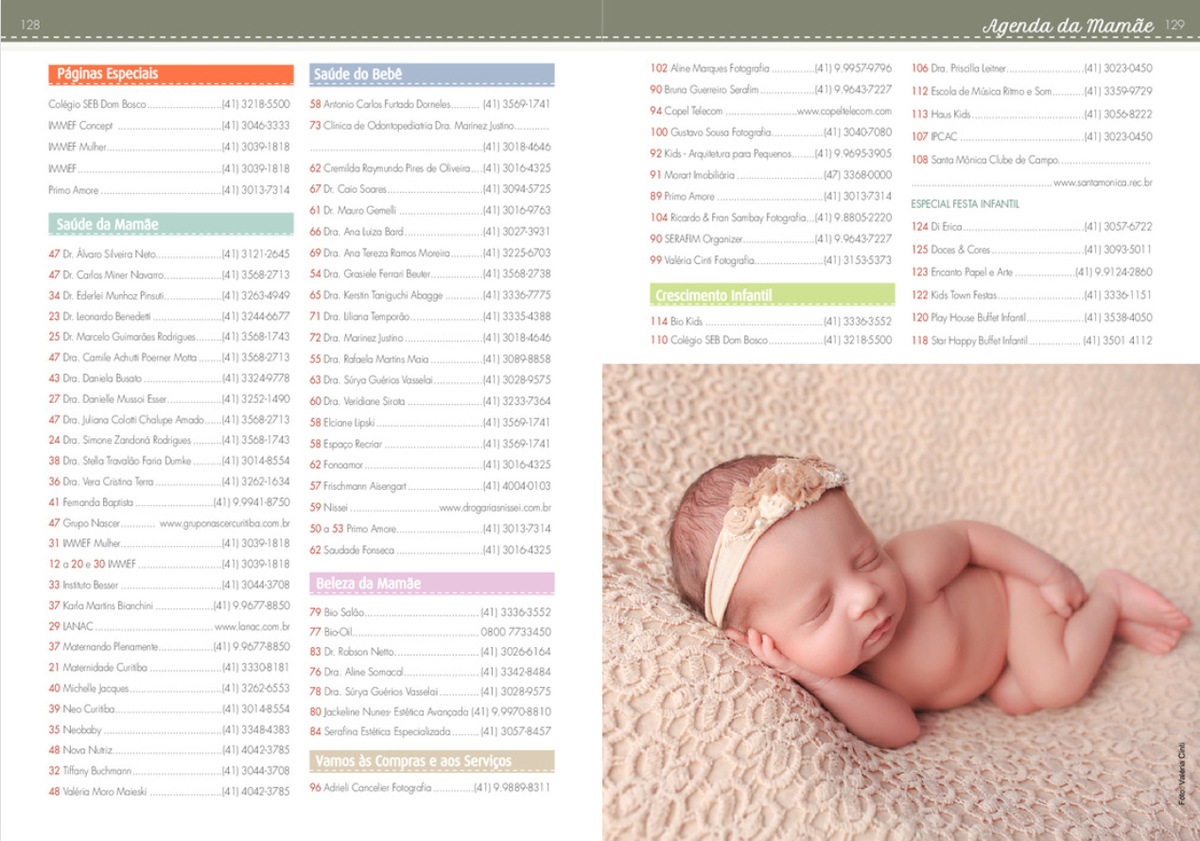The image size is (1200, 841).
Task: Click the Agenda da Mamãe page title
Action: 1067,25
